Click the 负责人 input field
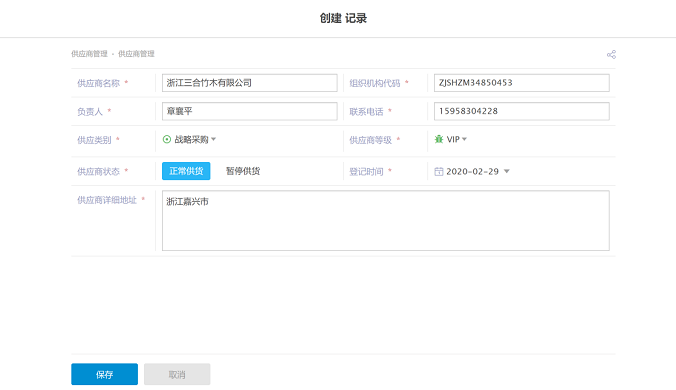The width and height of the screenshot is (676, 390). [250, 111]
